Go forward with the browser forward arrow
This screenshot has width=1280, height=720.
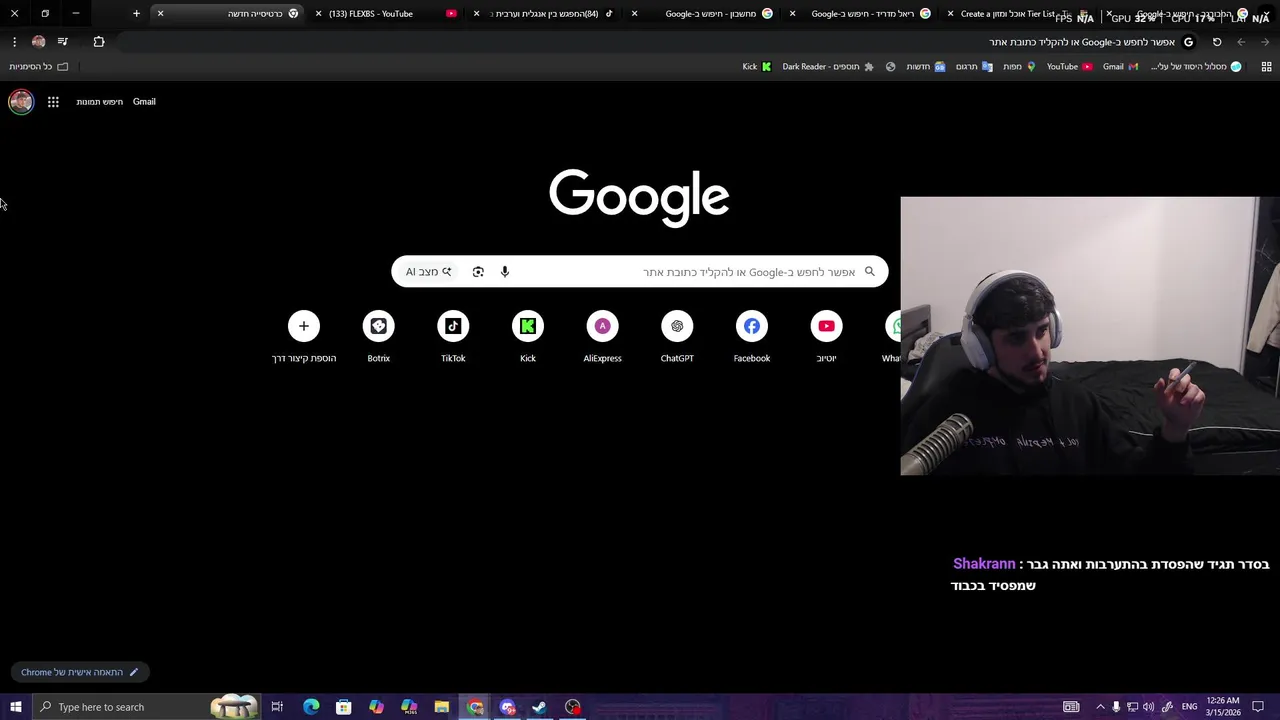pyautogui.click(x=1241, y=42)
